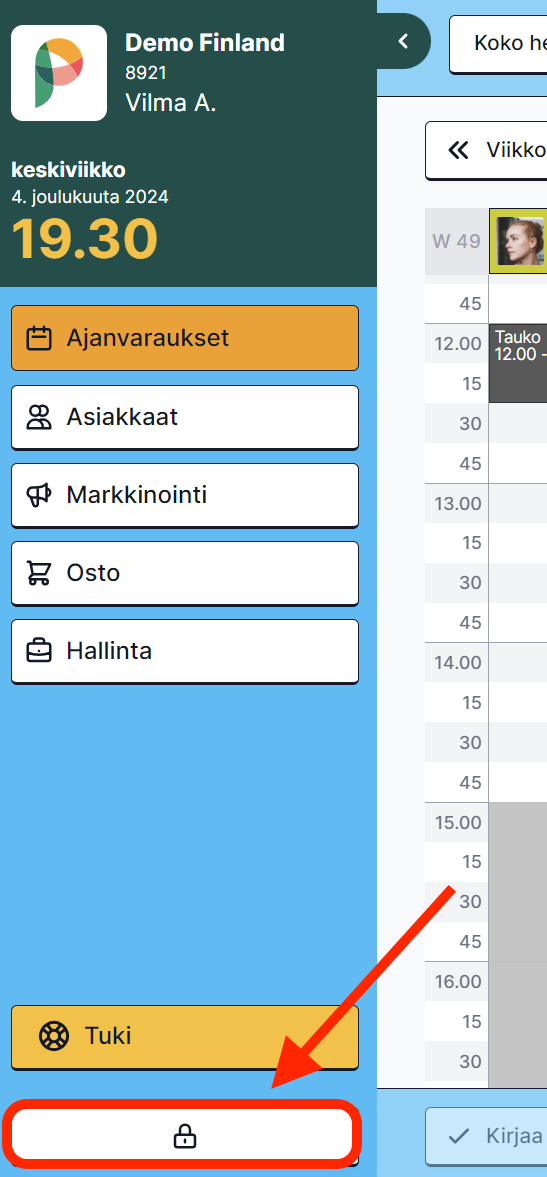
Task: Click the Tuki support button
Action: 185,1037
